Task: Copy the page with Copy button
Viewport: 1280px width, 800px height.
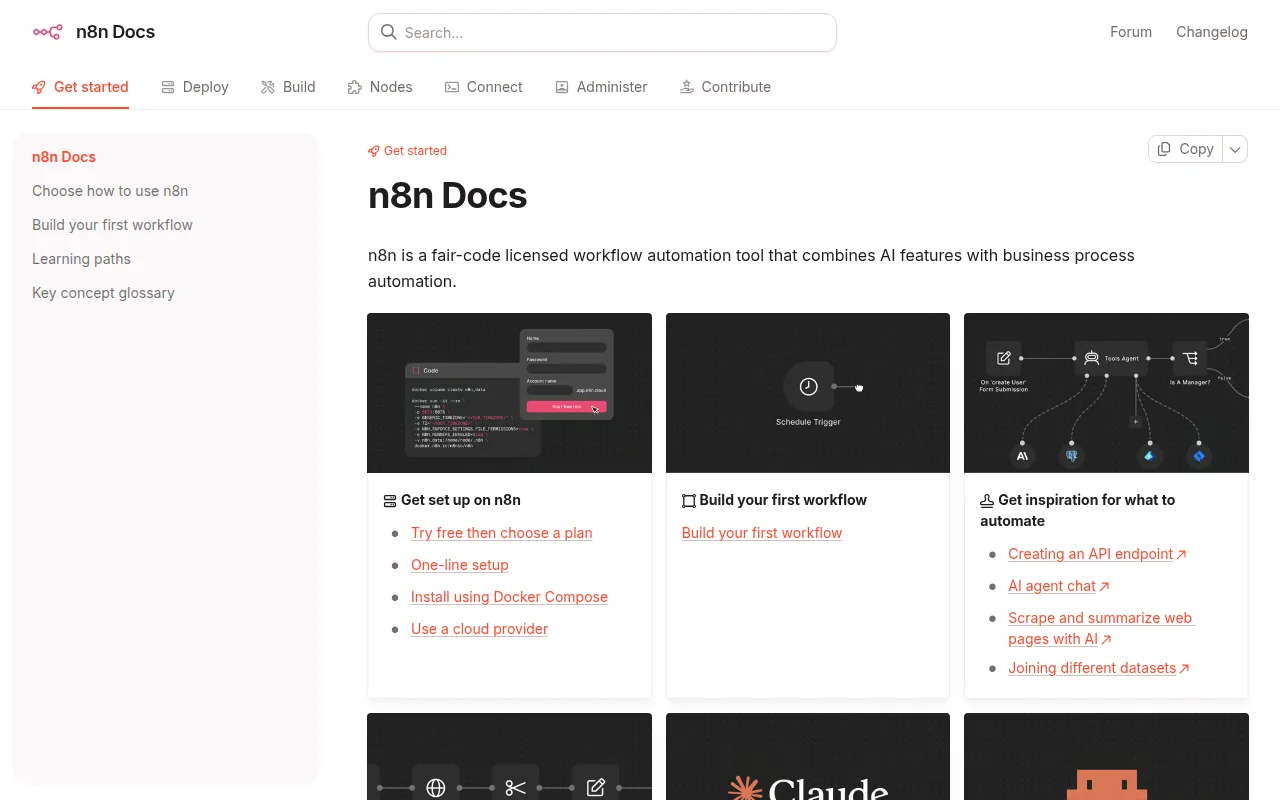Action: point(1186,149)
